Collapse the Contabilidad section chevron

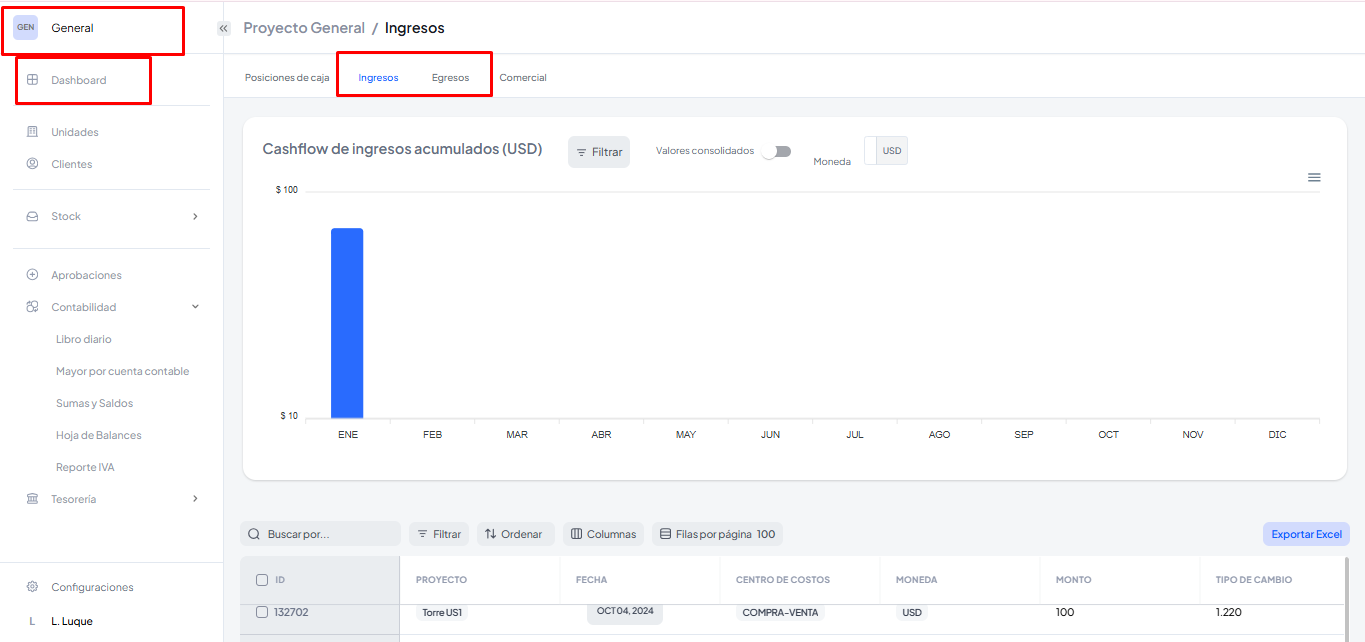(195, 307)
